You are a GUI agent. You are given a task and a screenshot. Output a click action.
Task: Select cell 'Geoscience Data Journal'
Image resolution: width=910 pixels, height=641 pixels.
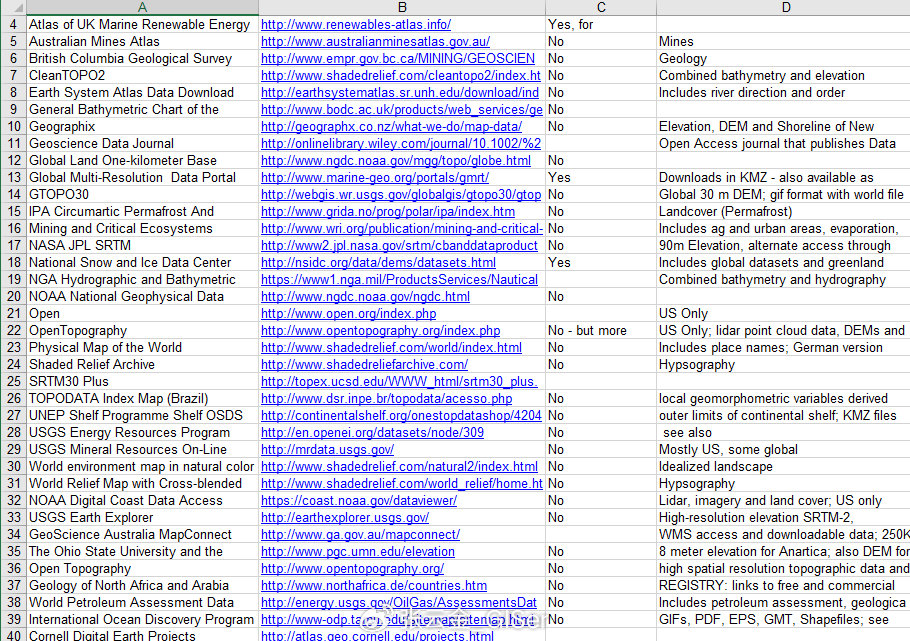142,143
